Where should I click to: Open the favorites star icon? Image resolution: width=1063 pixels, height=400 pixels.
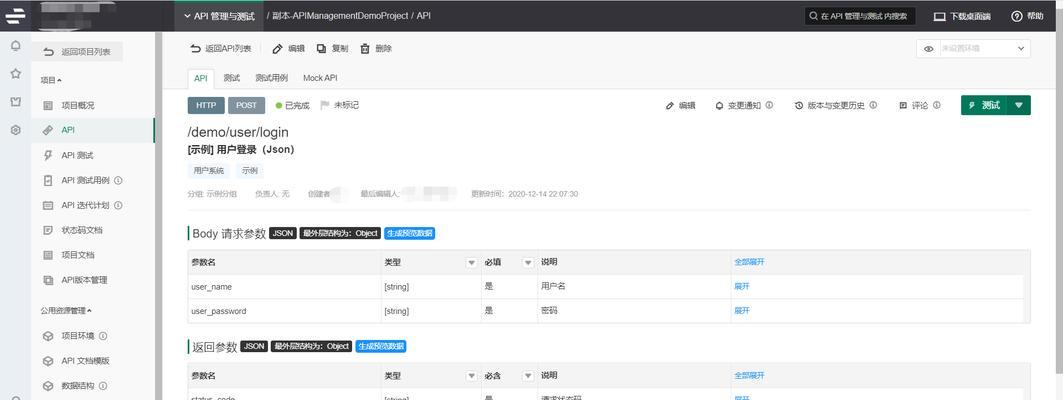15,73
